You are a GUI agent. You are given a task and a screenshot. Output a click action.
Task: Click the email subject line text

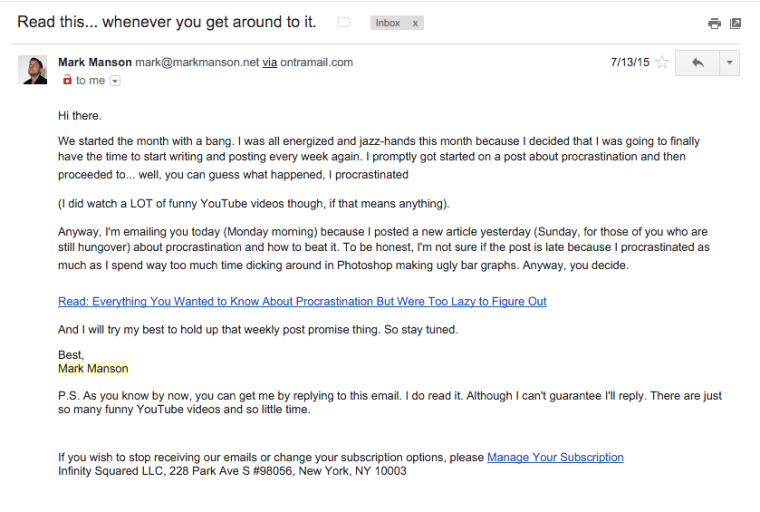[167, 22]
